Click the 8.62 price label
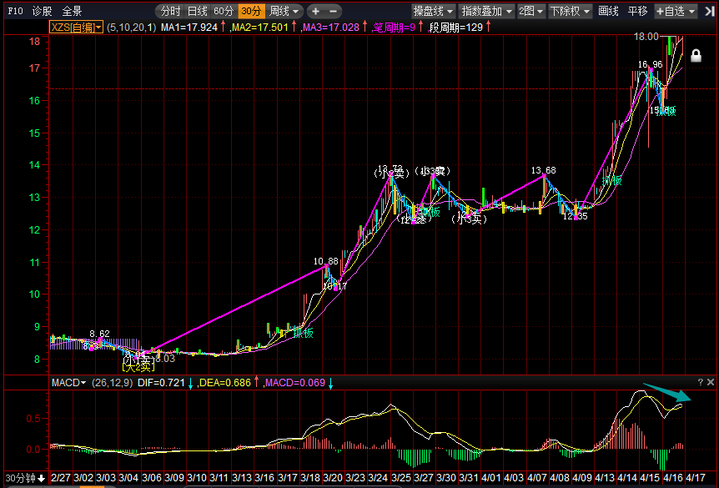 point(100,333)
